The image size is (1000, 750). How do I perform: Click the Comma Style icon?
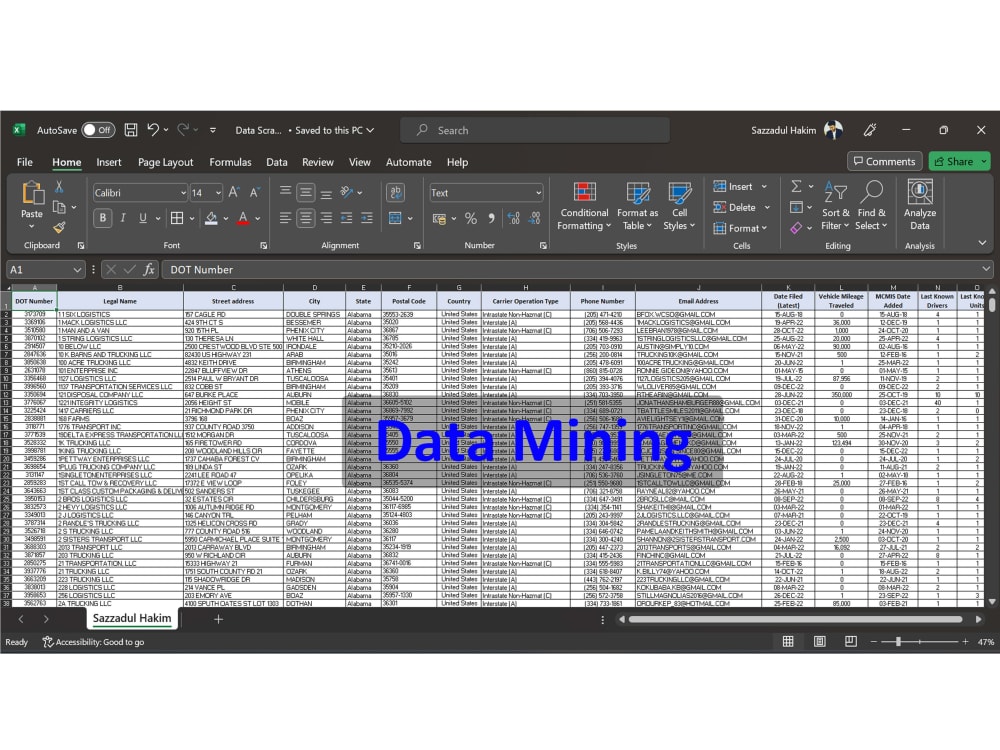click(x=491, y=219)
